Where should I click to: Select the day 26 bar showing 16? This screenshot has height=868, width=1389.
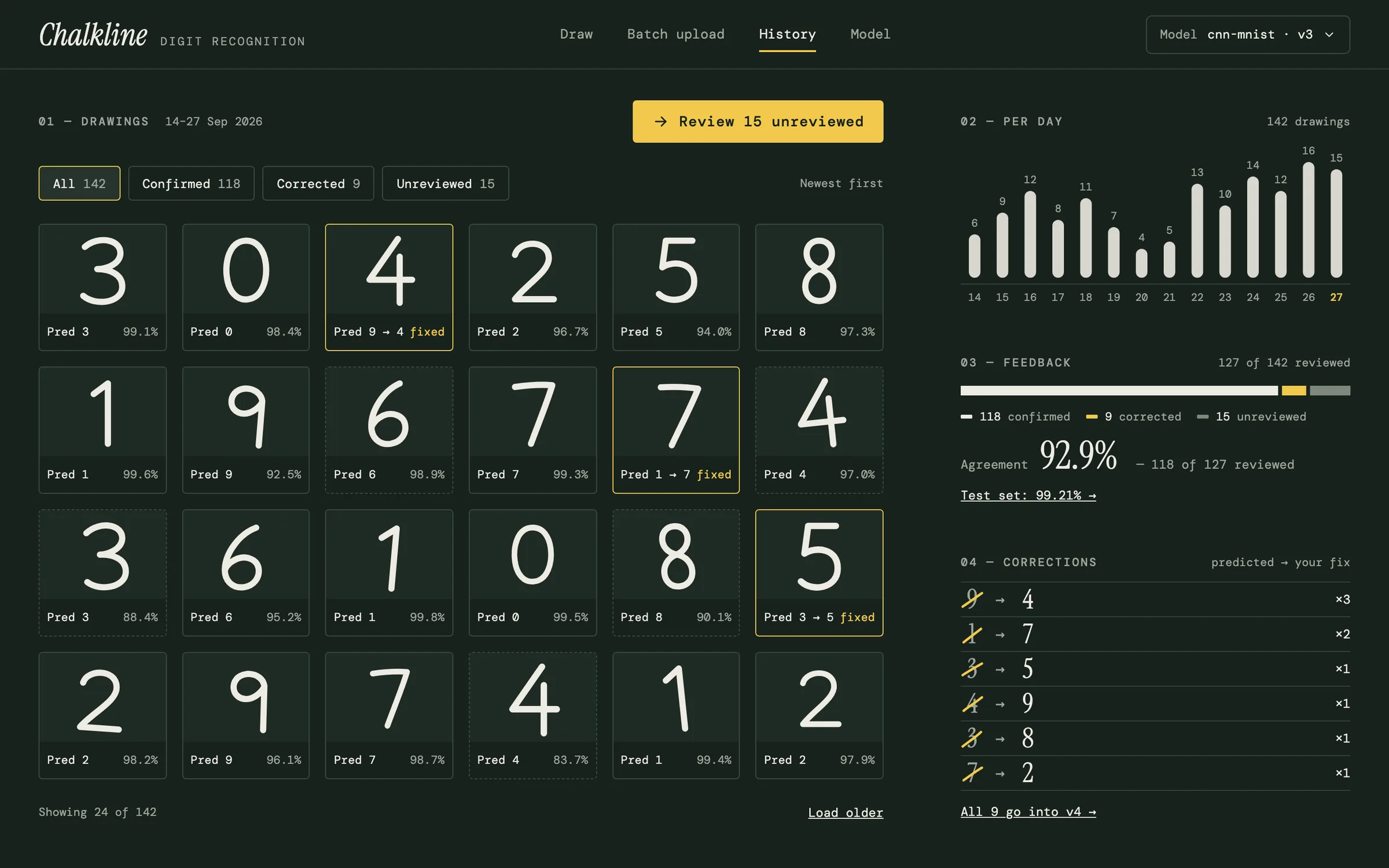[1308, 220]
